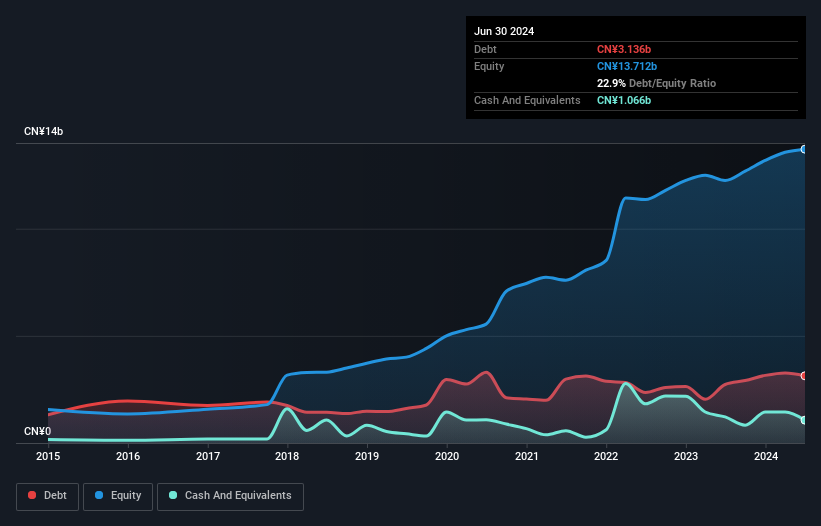The image size is (821, 526).
Task: Toggle the Cash And Equivalents legend button
Action: click(230, 496)
